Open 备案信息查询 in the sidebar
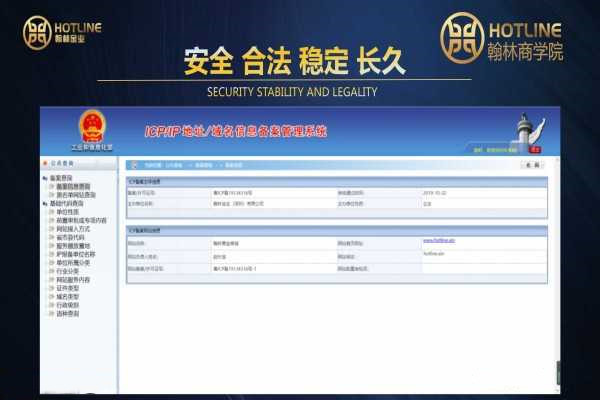 pyautogui.click(x=73, y=186)
